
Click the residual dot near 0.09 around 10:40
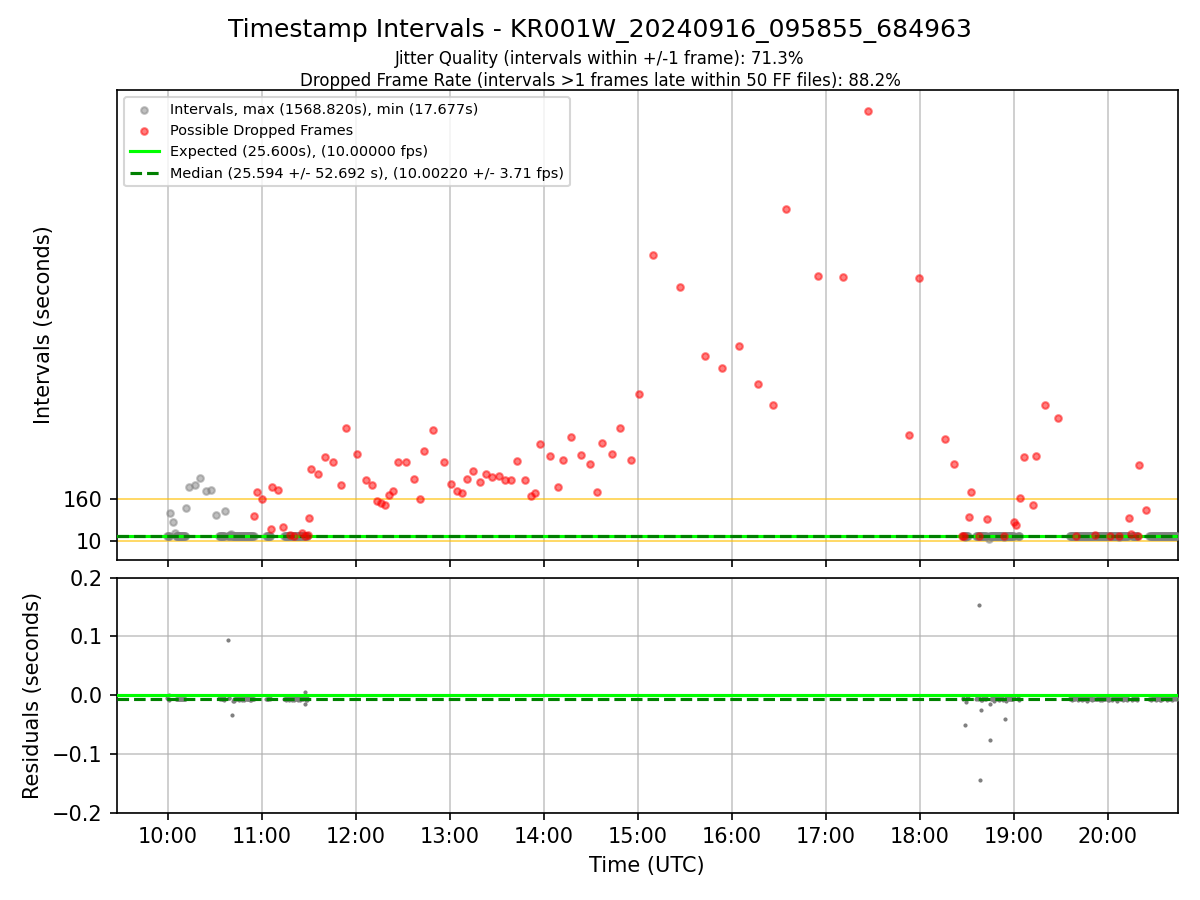(x=228, y=640)
